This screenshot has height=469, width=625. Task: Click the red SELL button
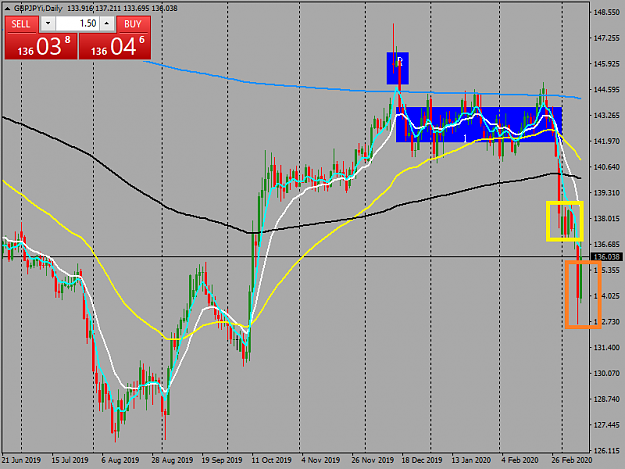coord(21,24)
